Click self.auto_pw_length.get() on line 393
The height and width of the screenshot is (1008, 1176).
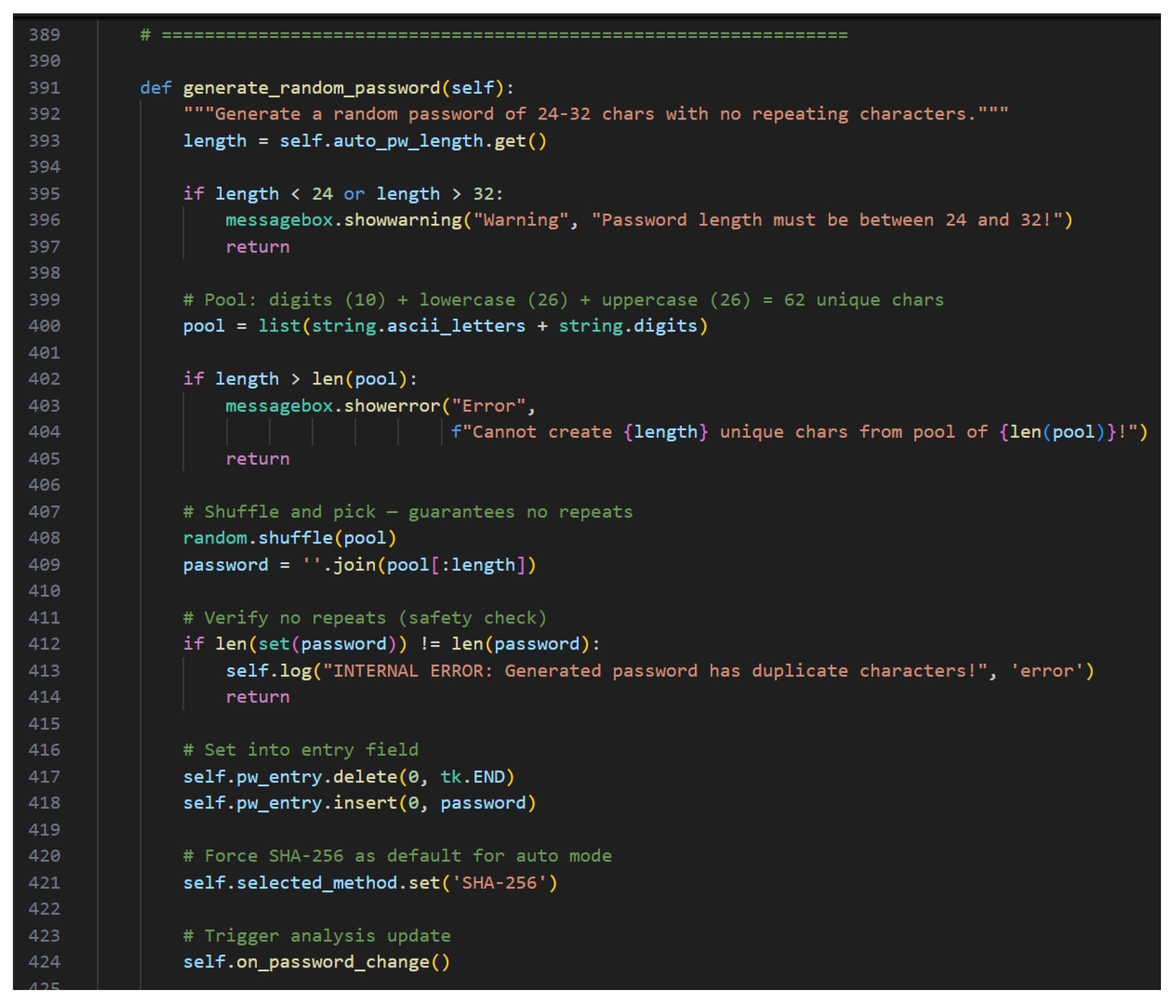(412, 141)
